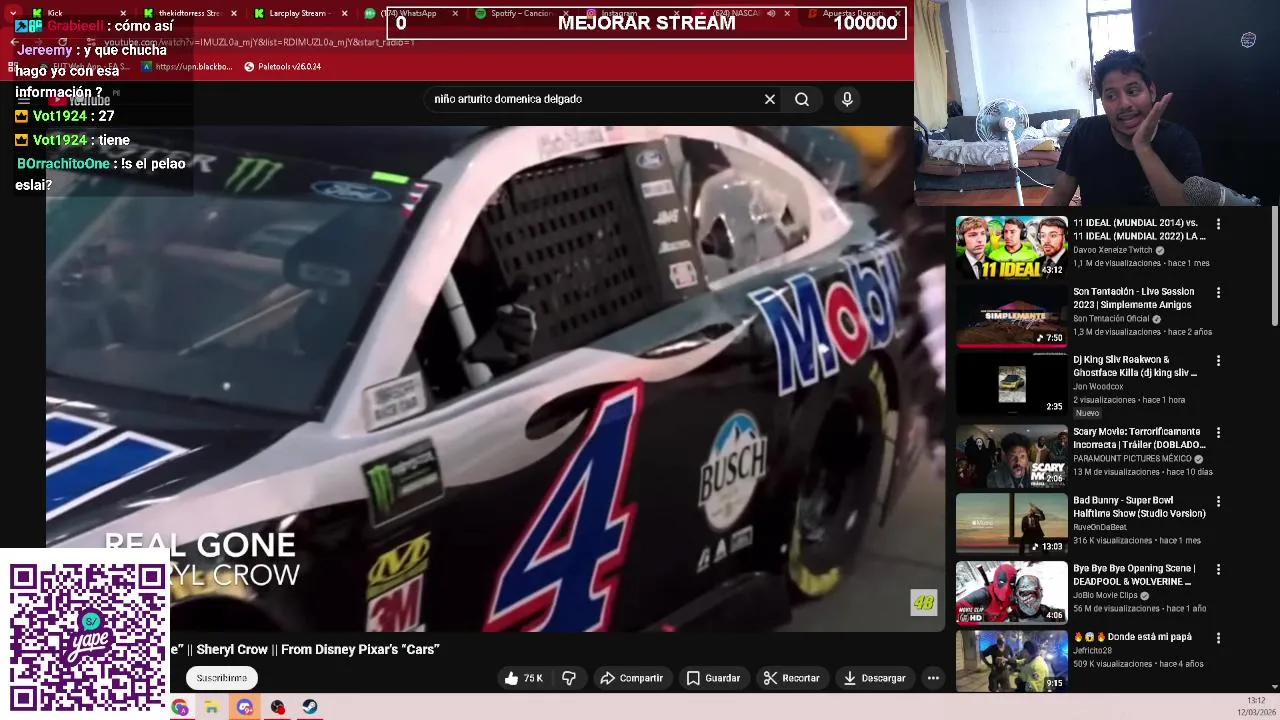1280x720 pixels.
Task: Visit the 'PARAMOUNT PICTURES MÉXICO' channel
Action: (1131, 459)
